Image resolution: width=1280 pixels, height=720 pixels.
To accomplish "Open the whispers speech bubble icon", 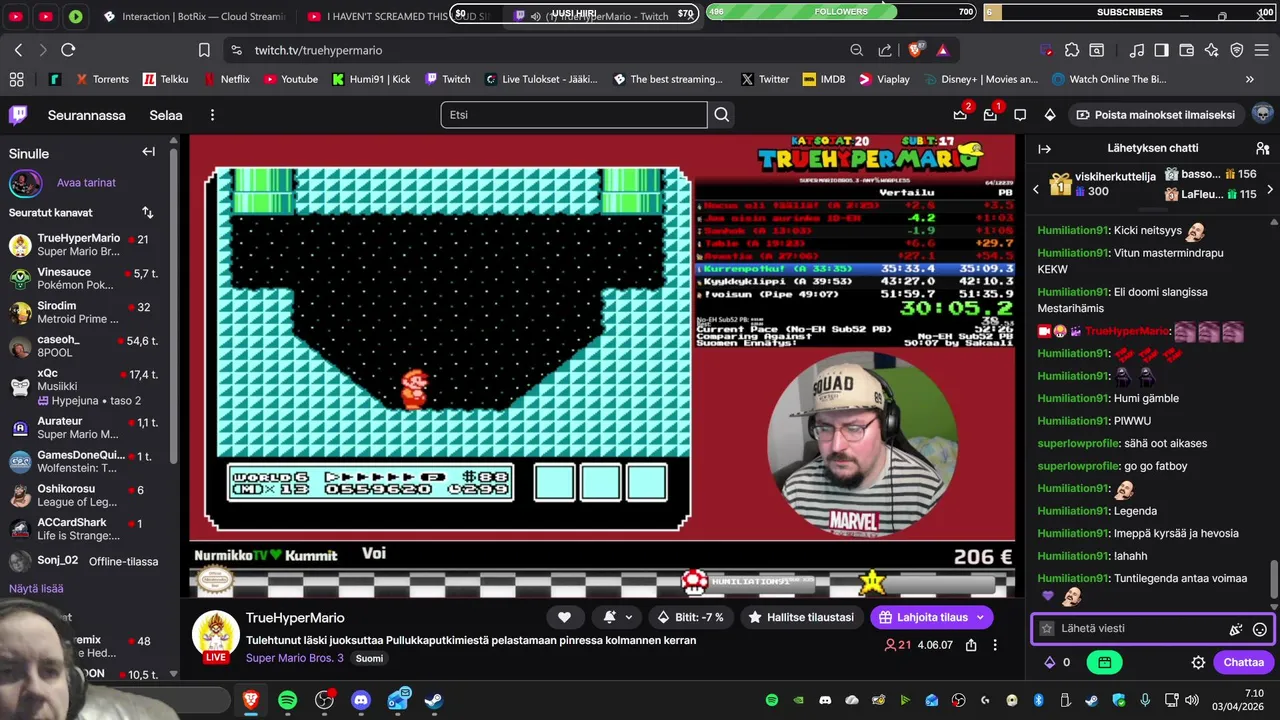I will (1020, 115).
